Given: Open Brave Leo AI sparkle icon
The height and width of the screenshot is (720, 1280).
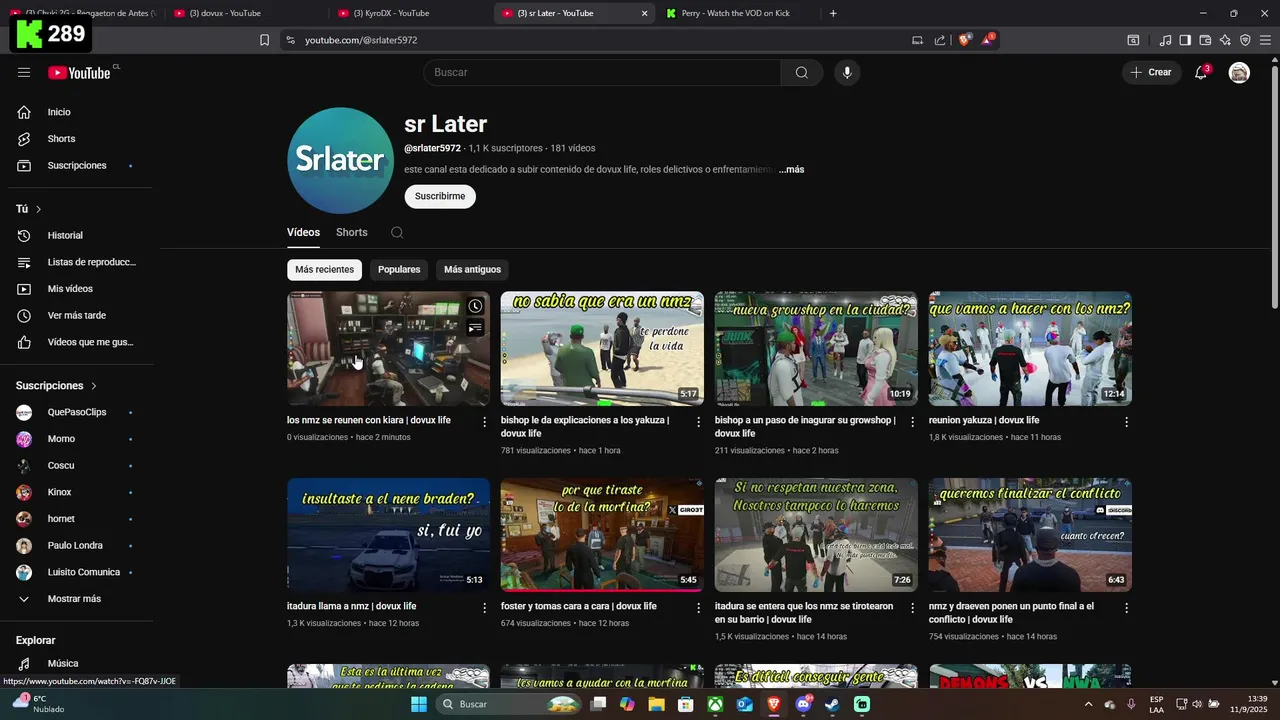Looking at the screenshot, I should click(x=1225, y=40).
